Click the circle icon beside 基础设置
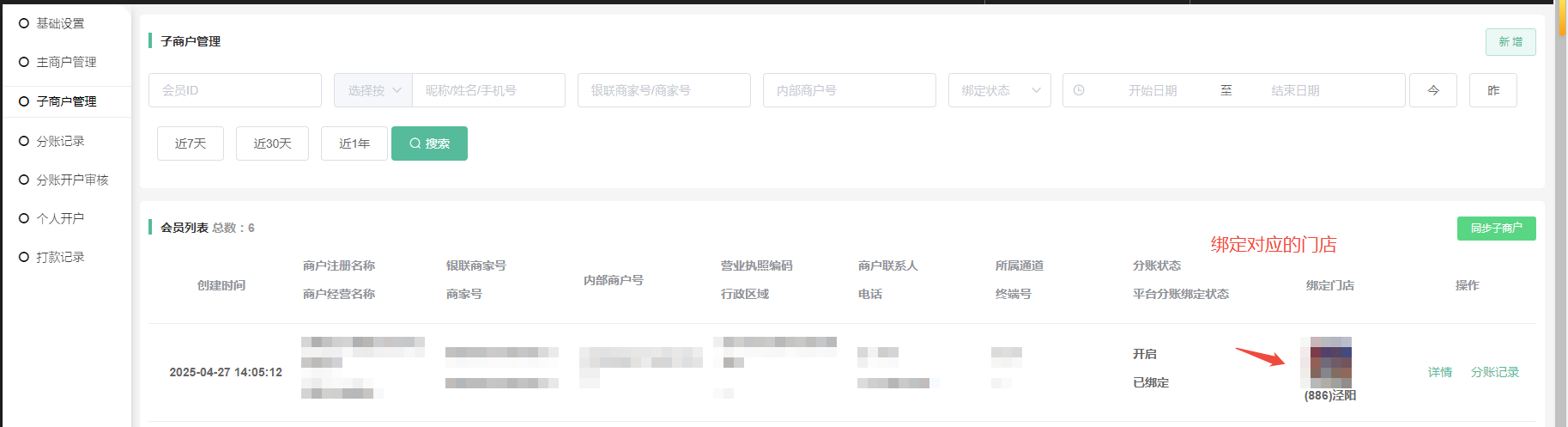The image size is (1568, 427). tap(24, 23)
